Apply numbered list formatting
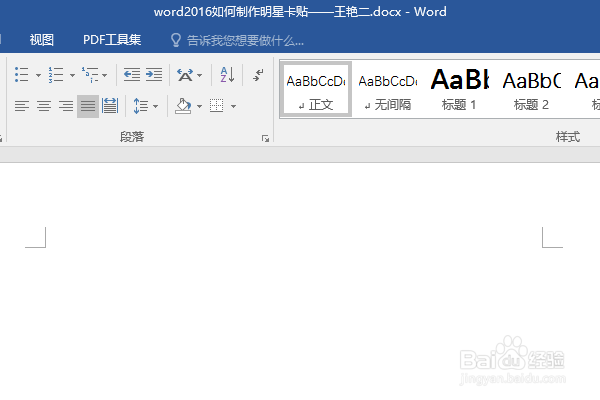Image resolution: width=600 pixels, height=400 pixels. (55, 75)
